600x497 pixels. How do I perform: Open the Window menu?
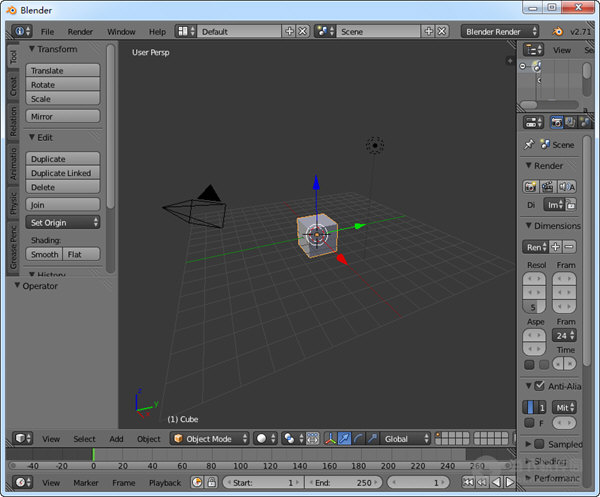tap(121, 32)
